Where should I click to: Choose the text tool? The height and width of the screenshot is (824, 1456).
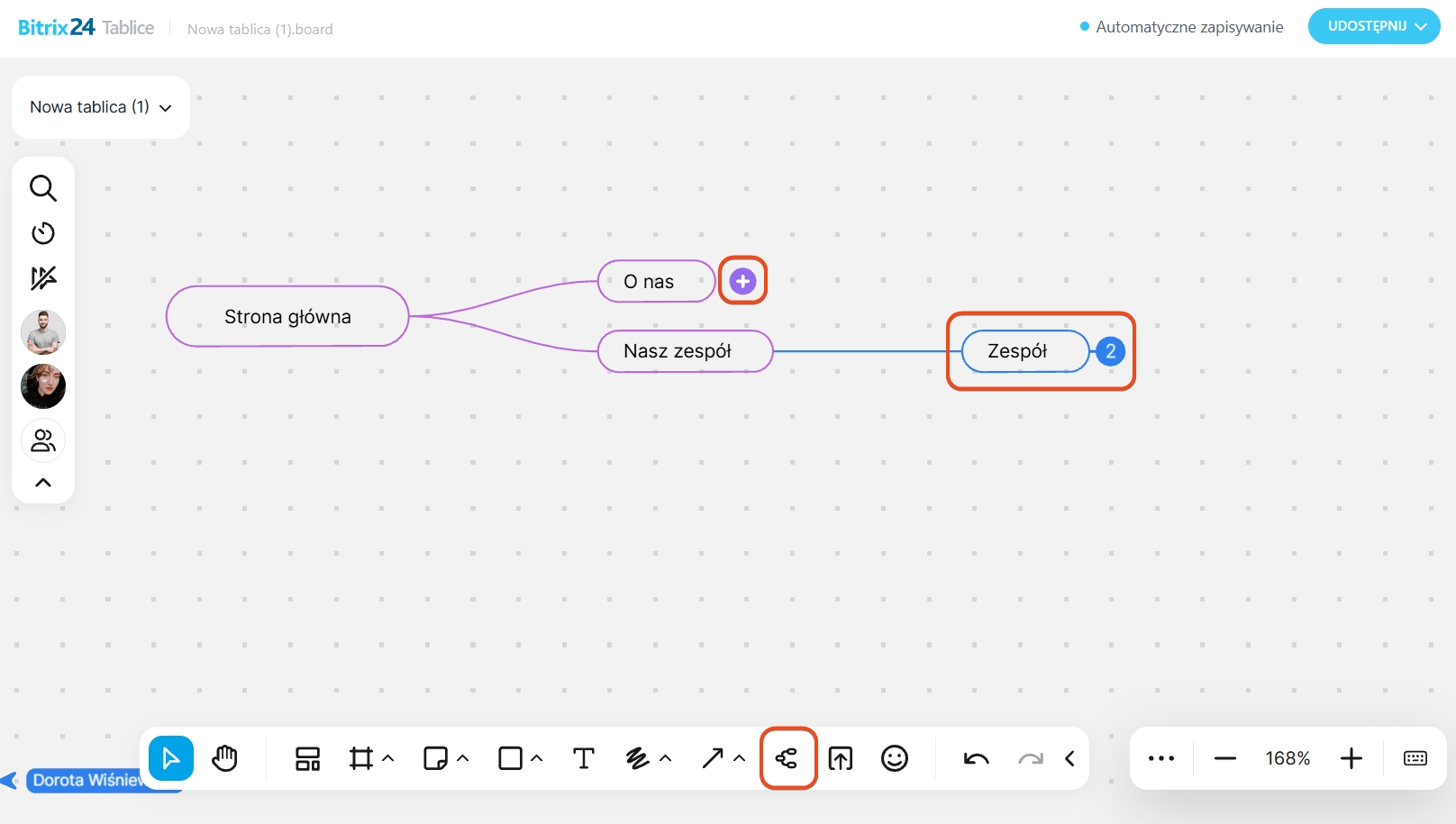(583, 758)
